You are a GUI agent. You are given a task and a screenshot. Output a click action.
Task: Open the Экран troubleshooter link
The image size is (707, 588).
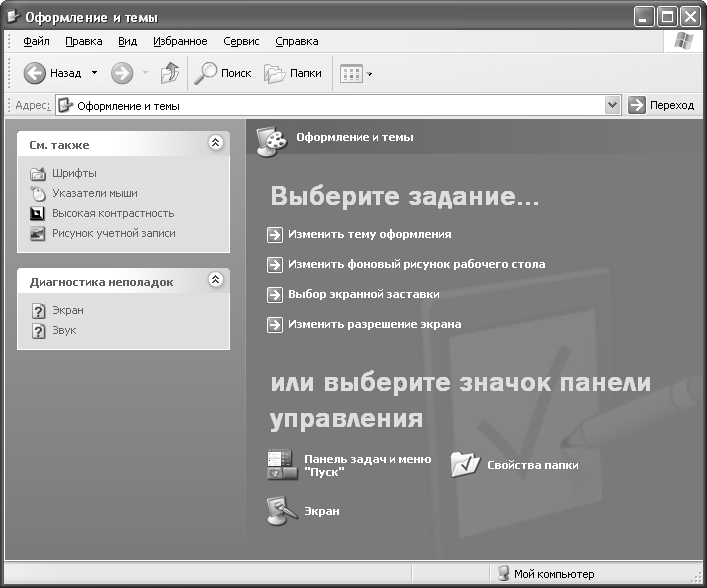click(68, 310)
